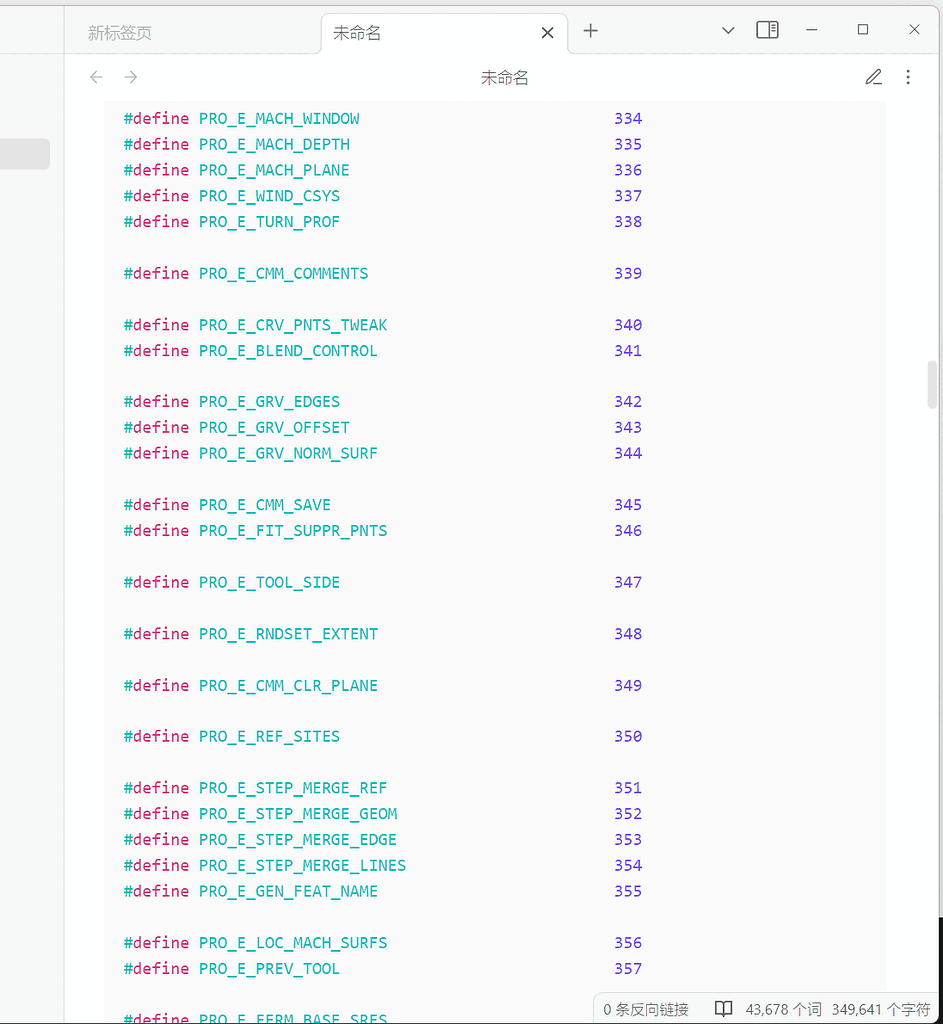The image size is (943, 1024).
Task: Open the more options three-dot menu
Action: coord(908,77)
